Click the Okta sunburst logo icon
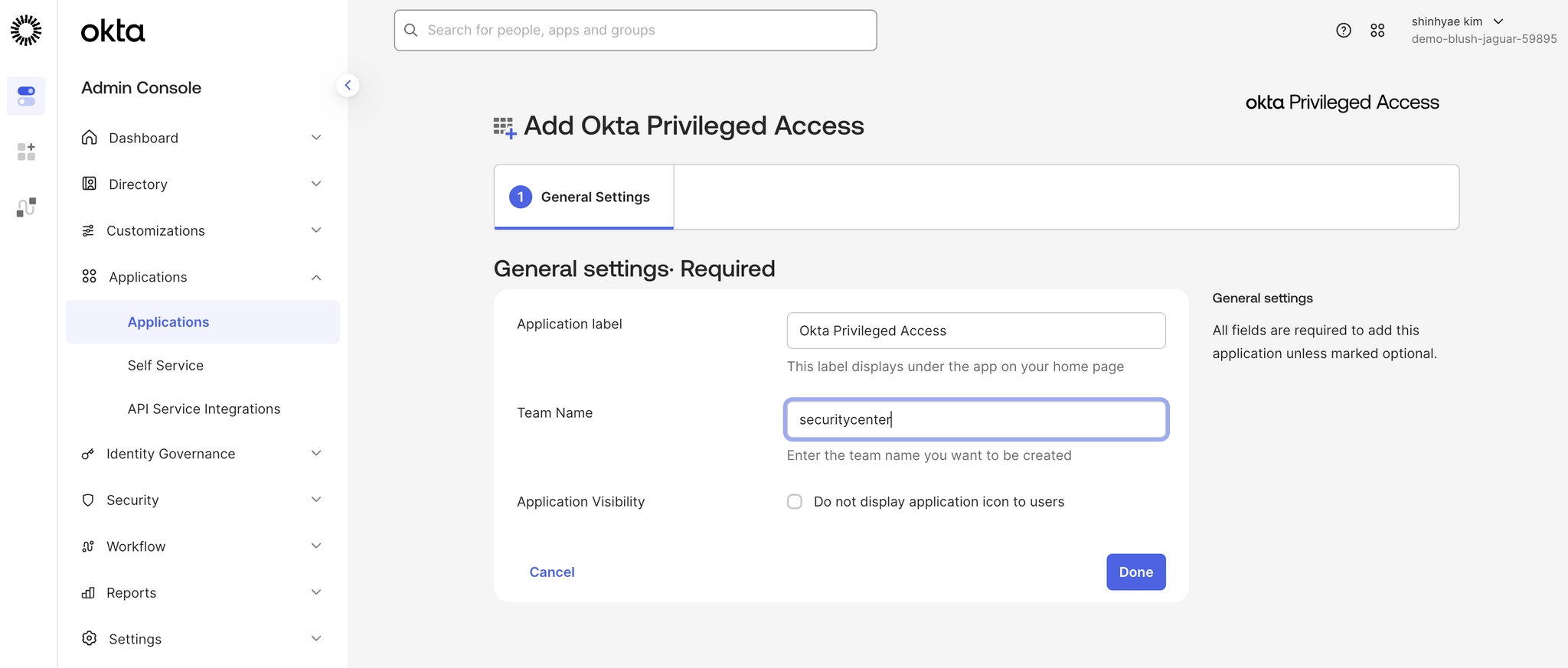This screenshot has height=668, width=1568. 26,30
